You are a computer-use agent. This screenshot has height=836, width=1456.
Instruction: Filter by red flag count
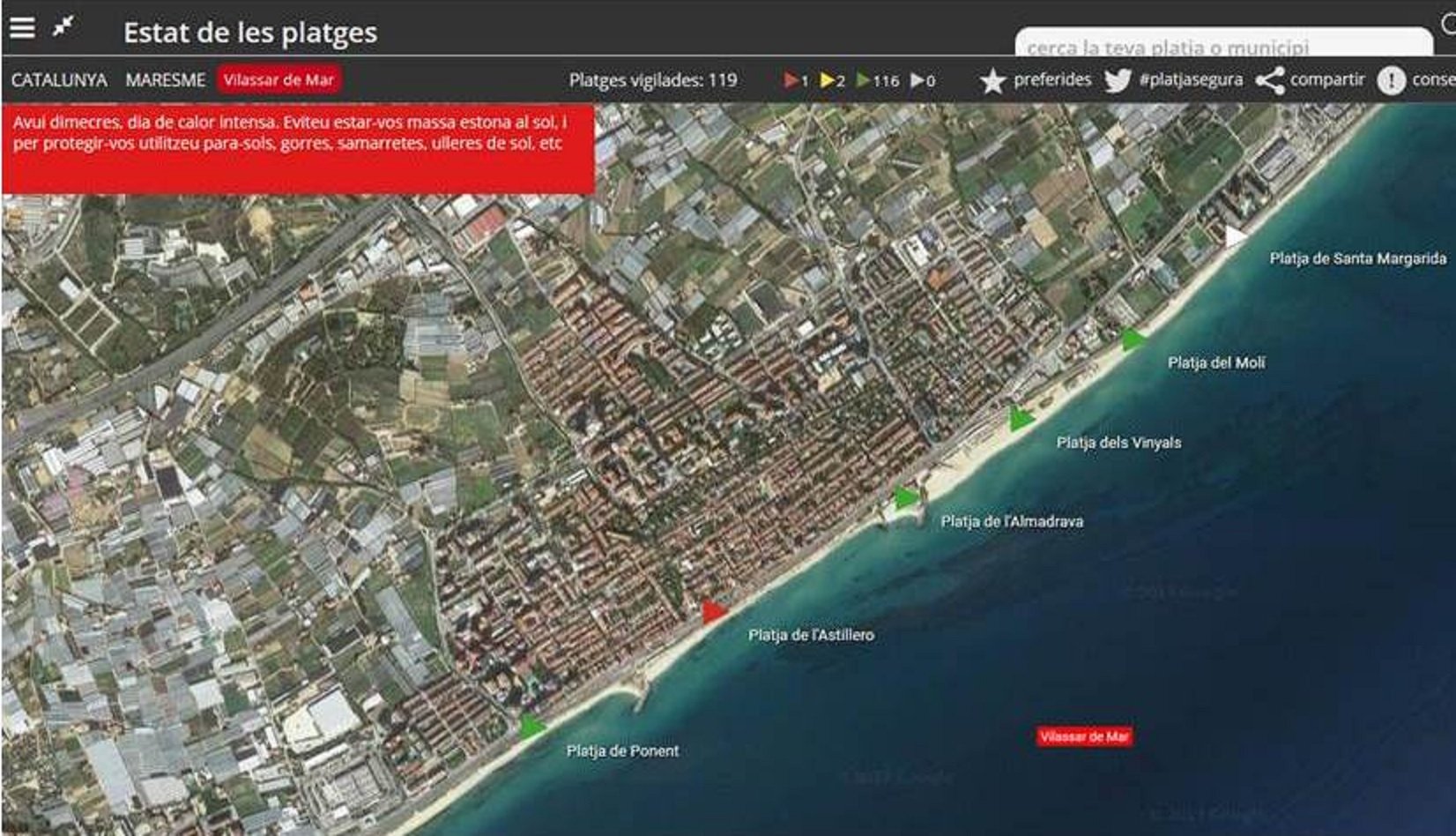pos(796,81)
